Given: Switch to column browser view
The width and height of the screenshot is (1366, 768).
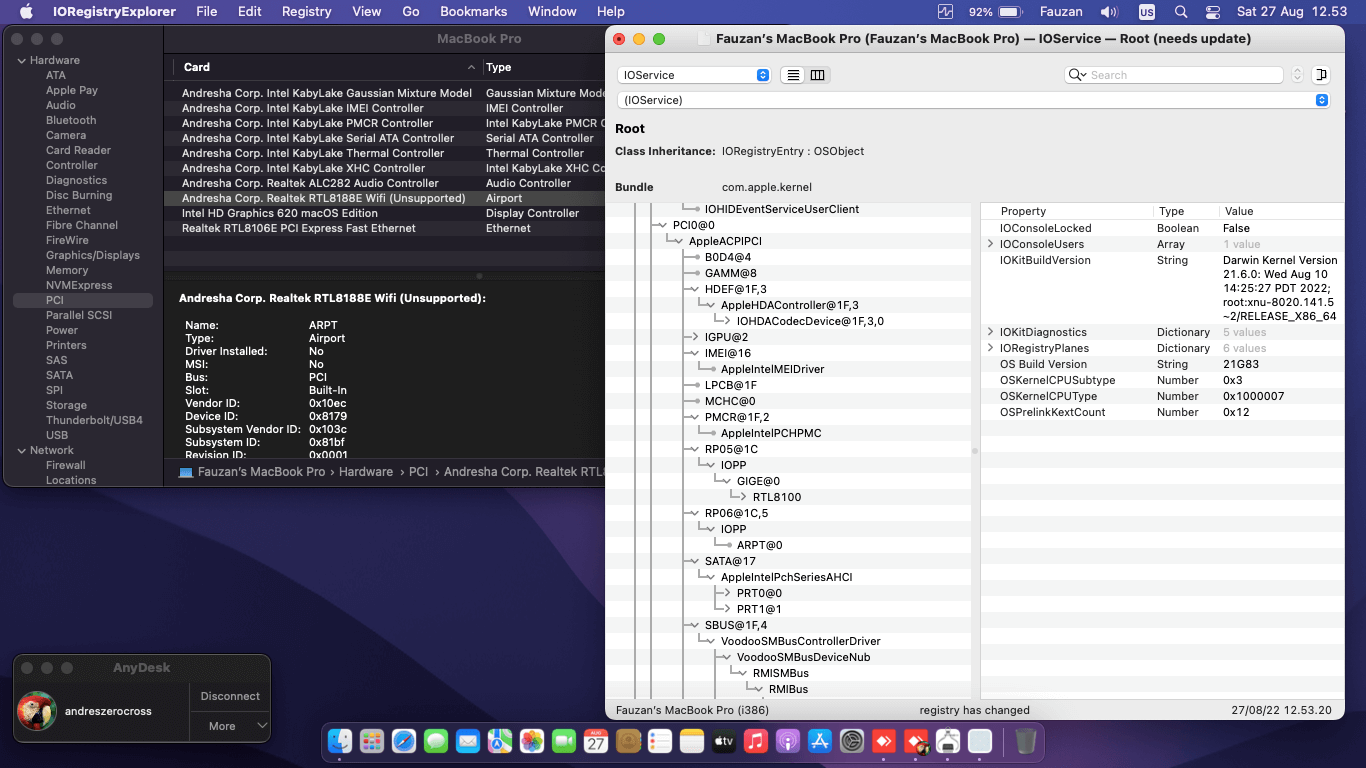Looking at the screenshot, I should pos(818,75).
